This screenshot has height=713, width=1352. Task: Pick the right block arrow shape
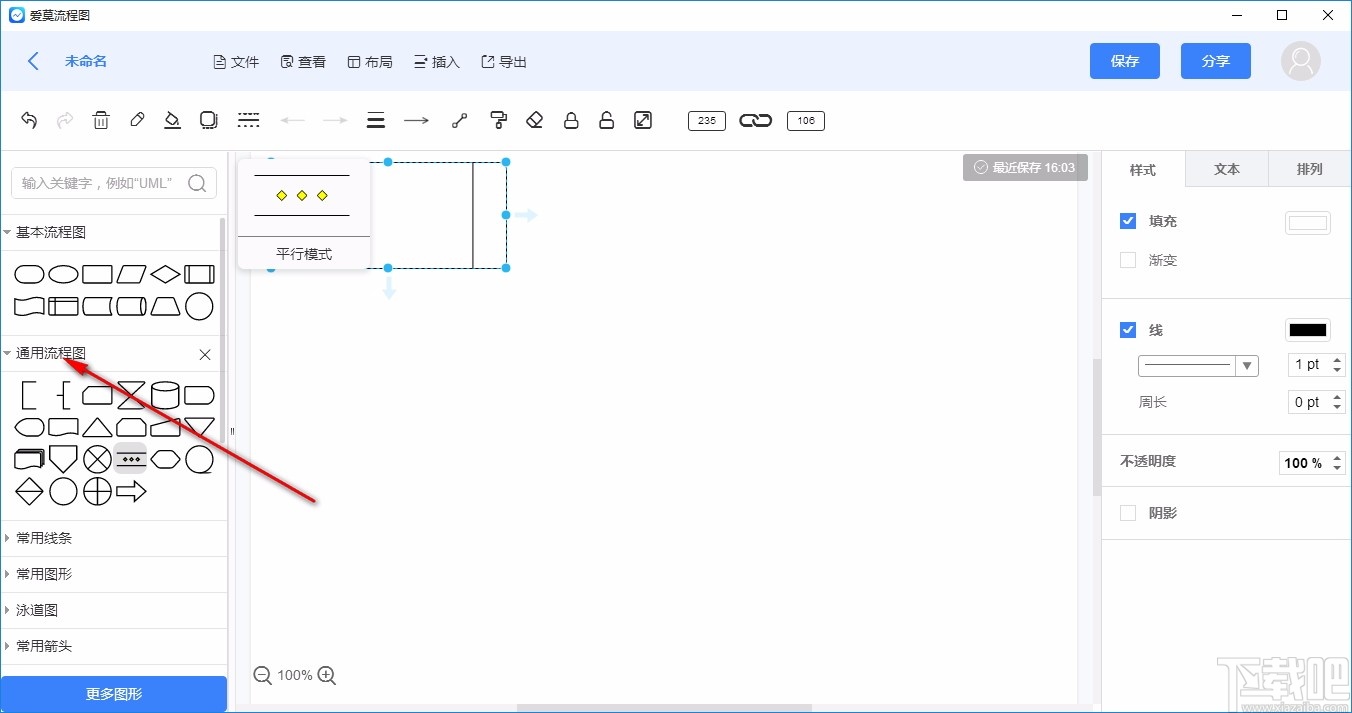[x=131, y=491]
